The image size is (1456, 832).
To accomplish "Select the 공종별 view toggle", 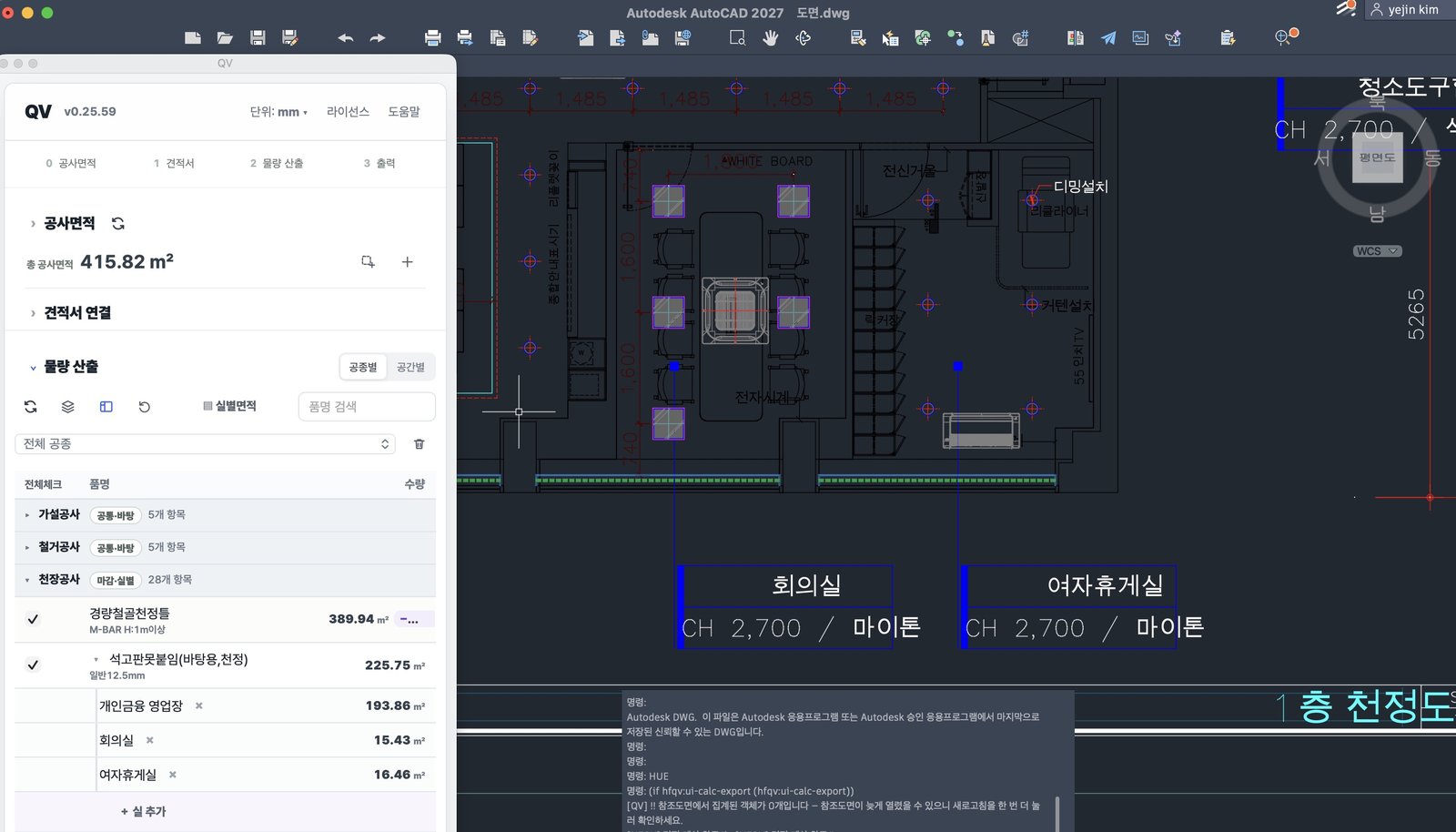I will tap(362, 367).
